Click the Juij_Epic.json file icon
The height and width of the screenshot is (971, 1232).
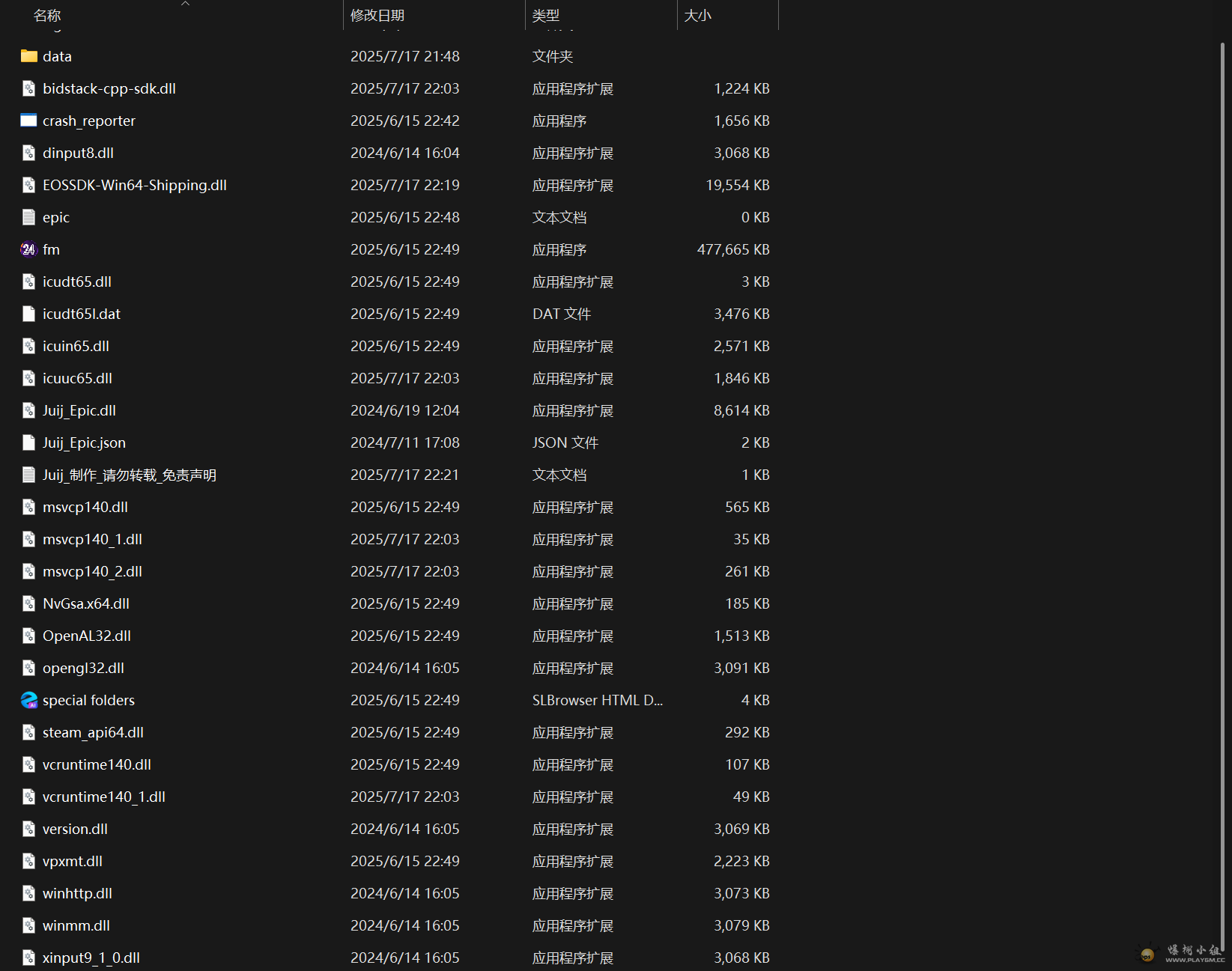point(29,442)
